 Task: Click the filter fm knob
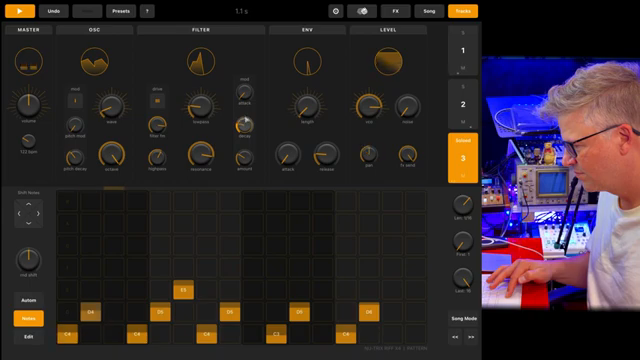point(157,125)
